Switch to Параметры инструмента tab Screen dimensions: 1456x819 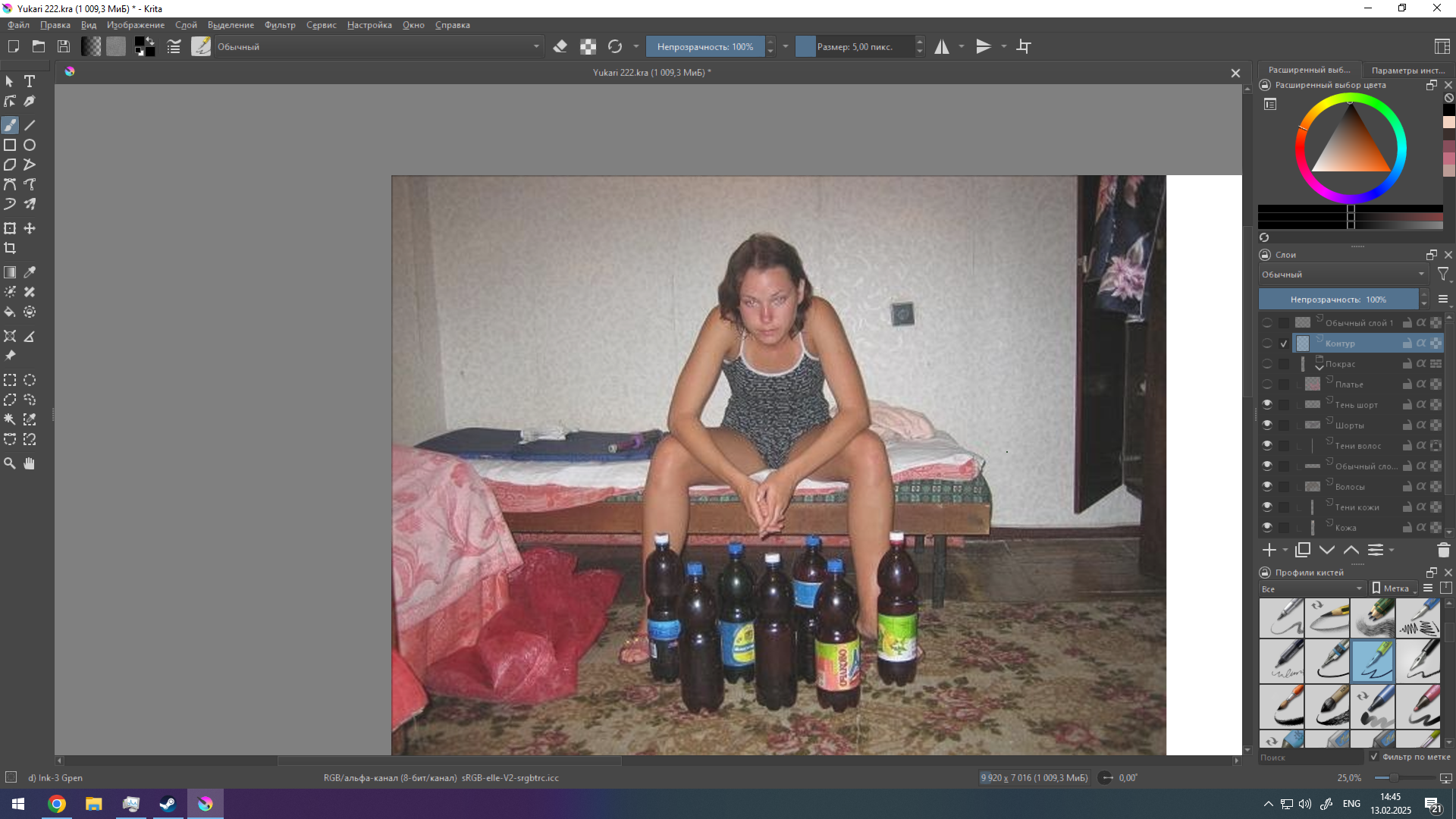(x=1407, y=70)
